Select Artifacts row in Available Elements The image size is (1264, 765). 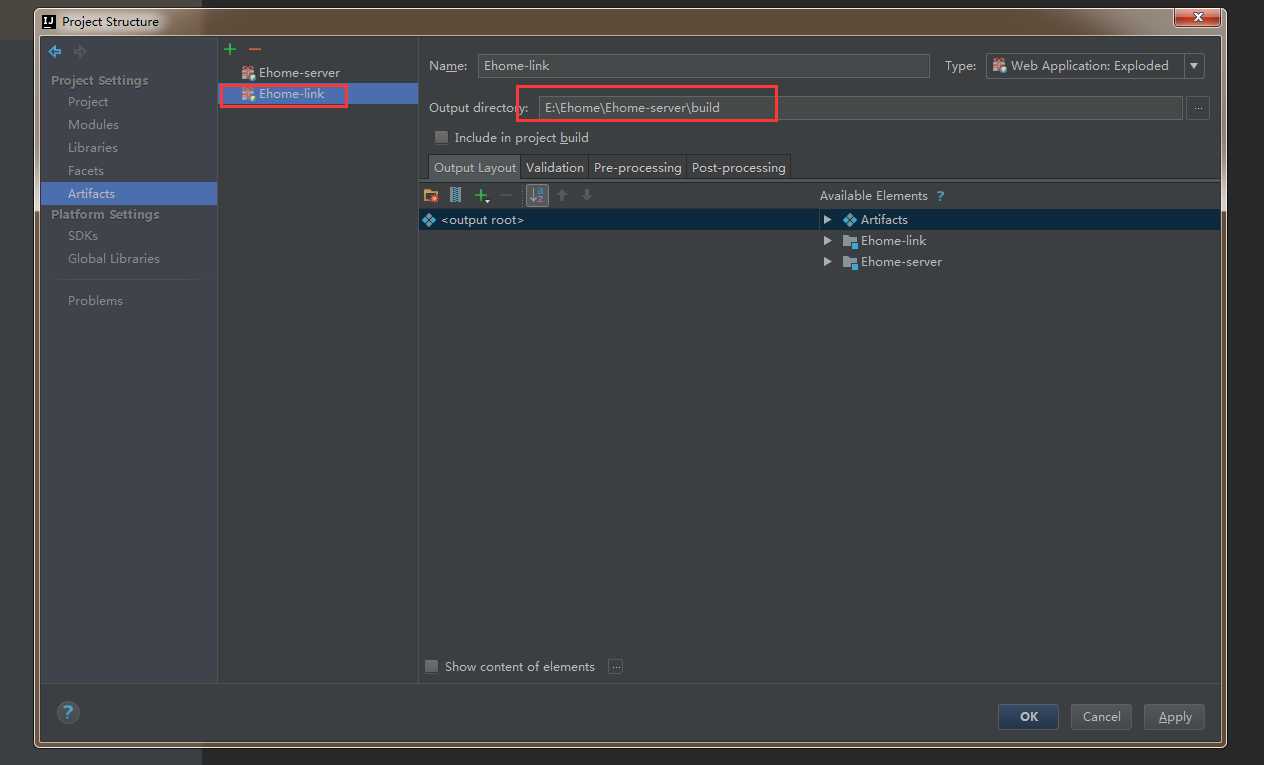[1020, 219]
